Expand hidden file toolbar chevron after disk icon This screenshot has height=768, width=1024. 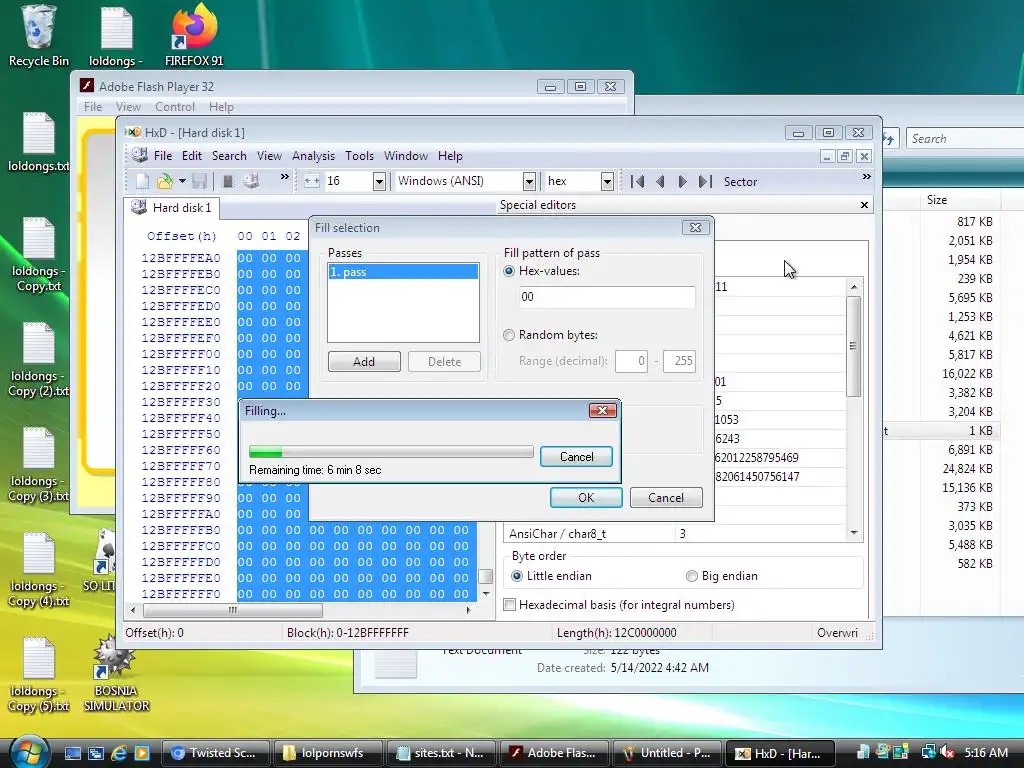284,176
